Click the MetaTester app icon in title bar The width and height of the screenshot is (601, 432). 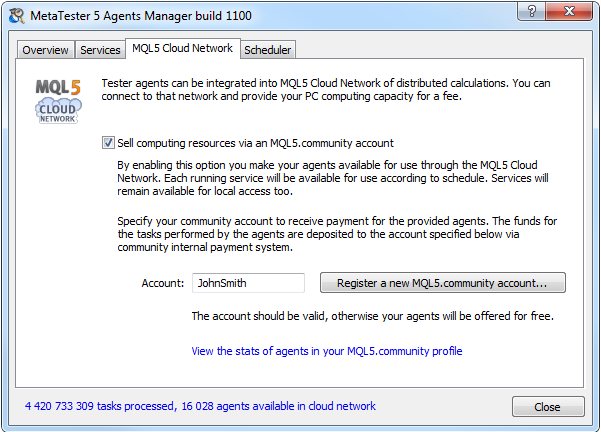[x=16, y=16]
